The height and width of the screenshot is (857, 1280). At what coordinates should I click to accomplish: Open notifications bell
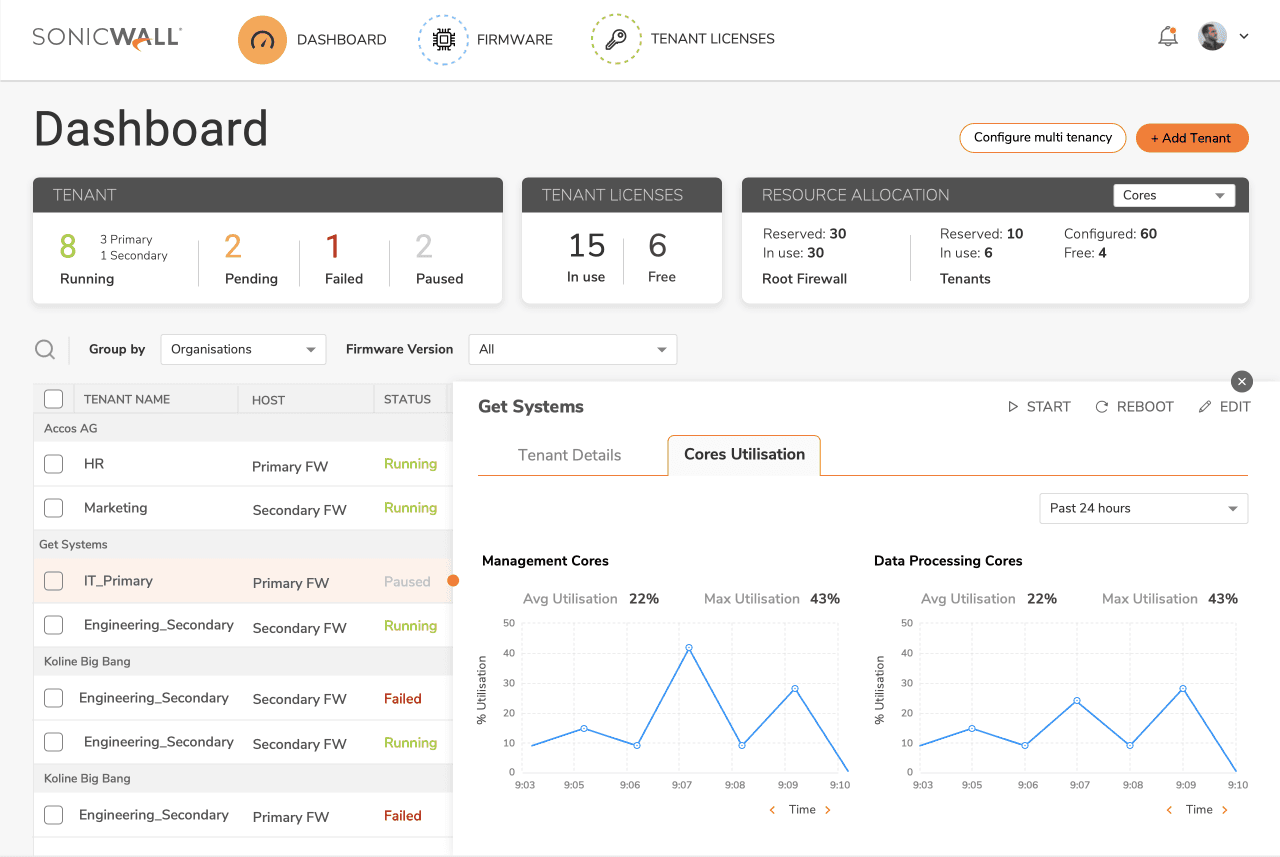tap(1167, 37)
